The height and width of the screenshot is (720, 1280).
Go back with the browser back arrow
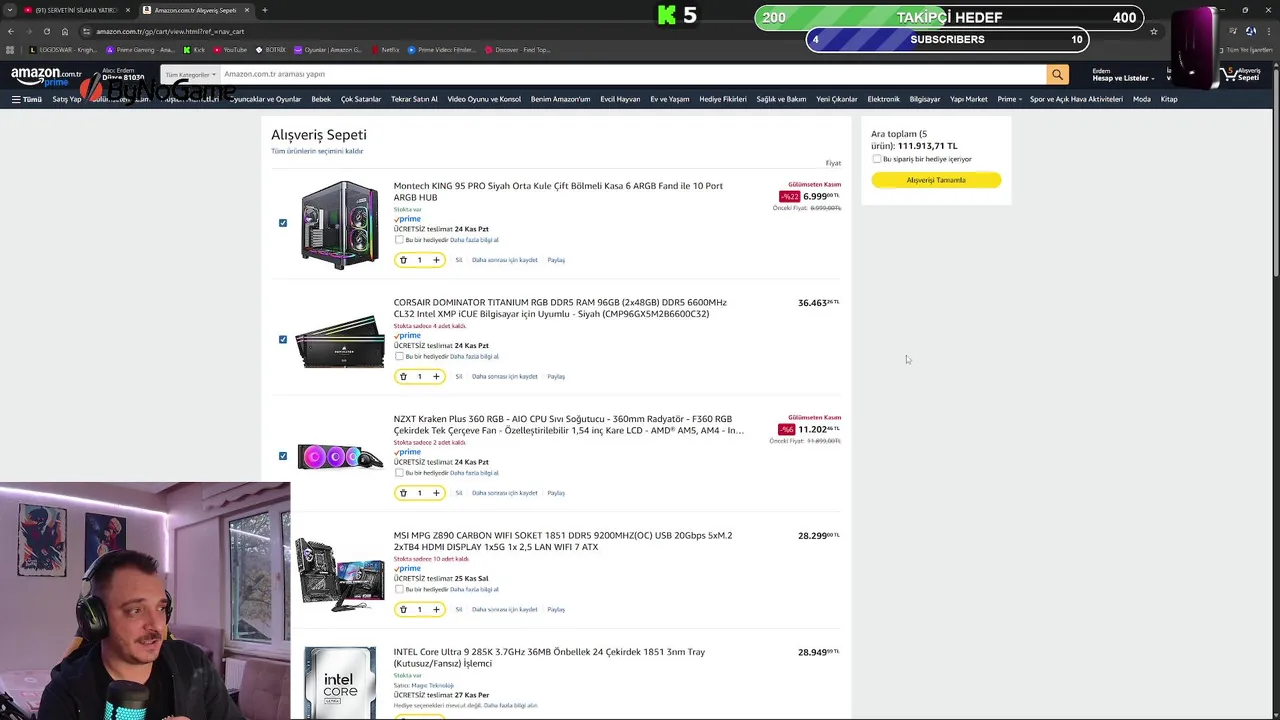pyautogui.click(x=11, y=31)
